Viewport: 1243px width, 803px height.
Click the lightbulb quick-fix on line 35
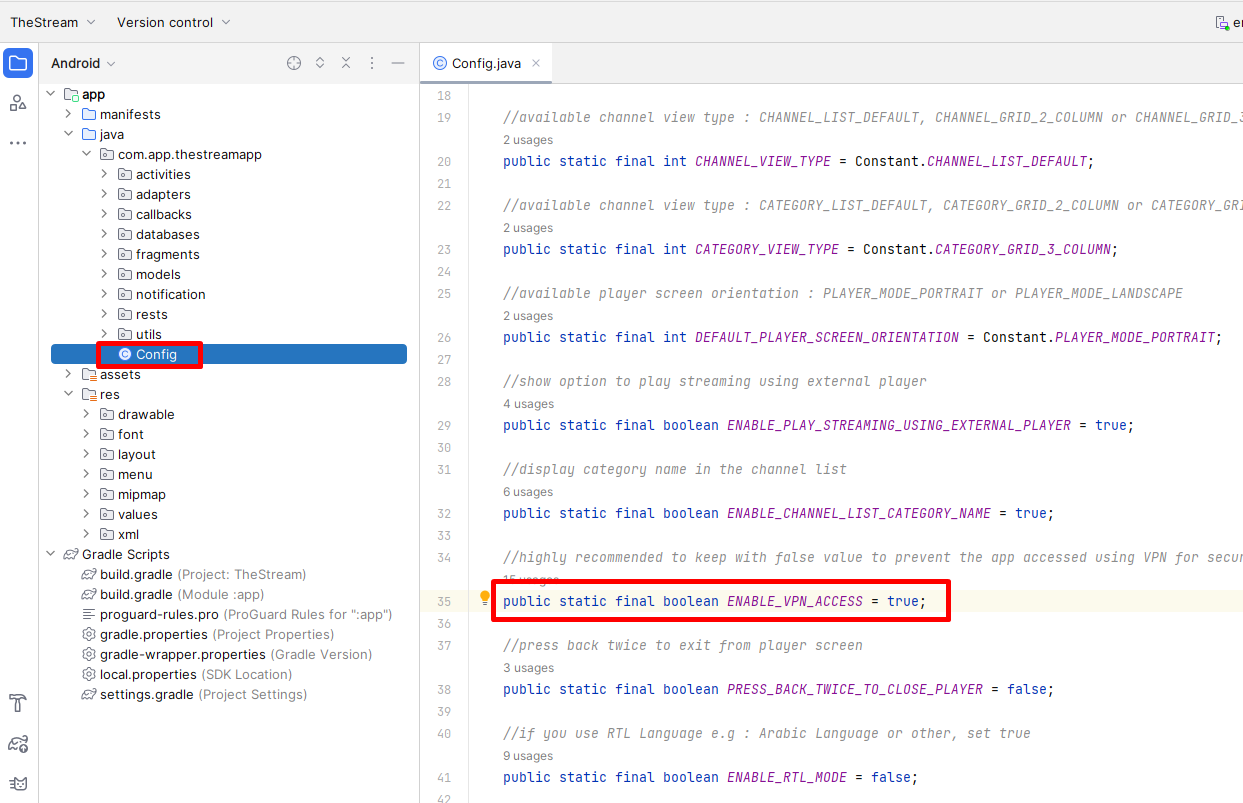485,598
